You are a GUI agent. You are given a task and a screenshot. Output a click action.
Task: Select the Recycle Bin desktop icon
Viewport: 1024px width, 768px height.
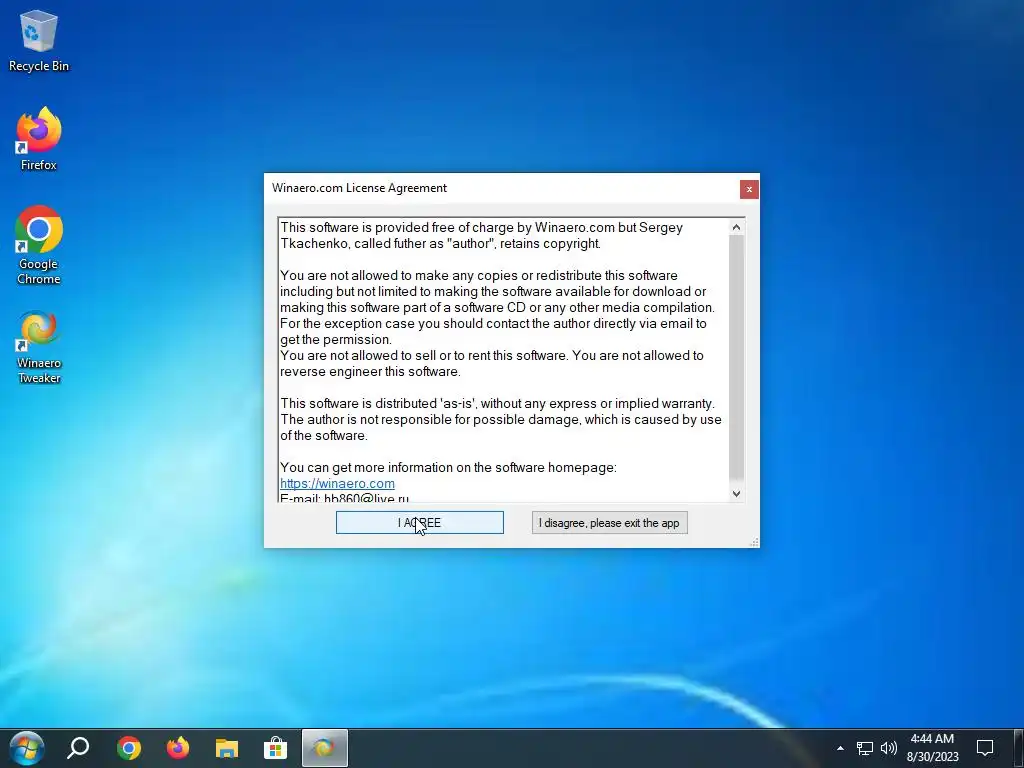39,40
